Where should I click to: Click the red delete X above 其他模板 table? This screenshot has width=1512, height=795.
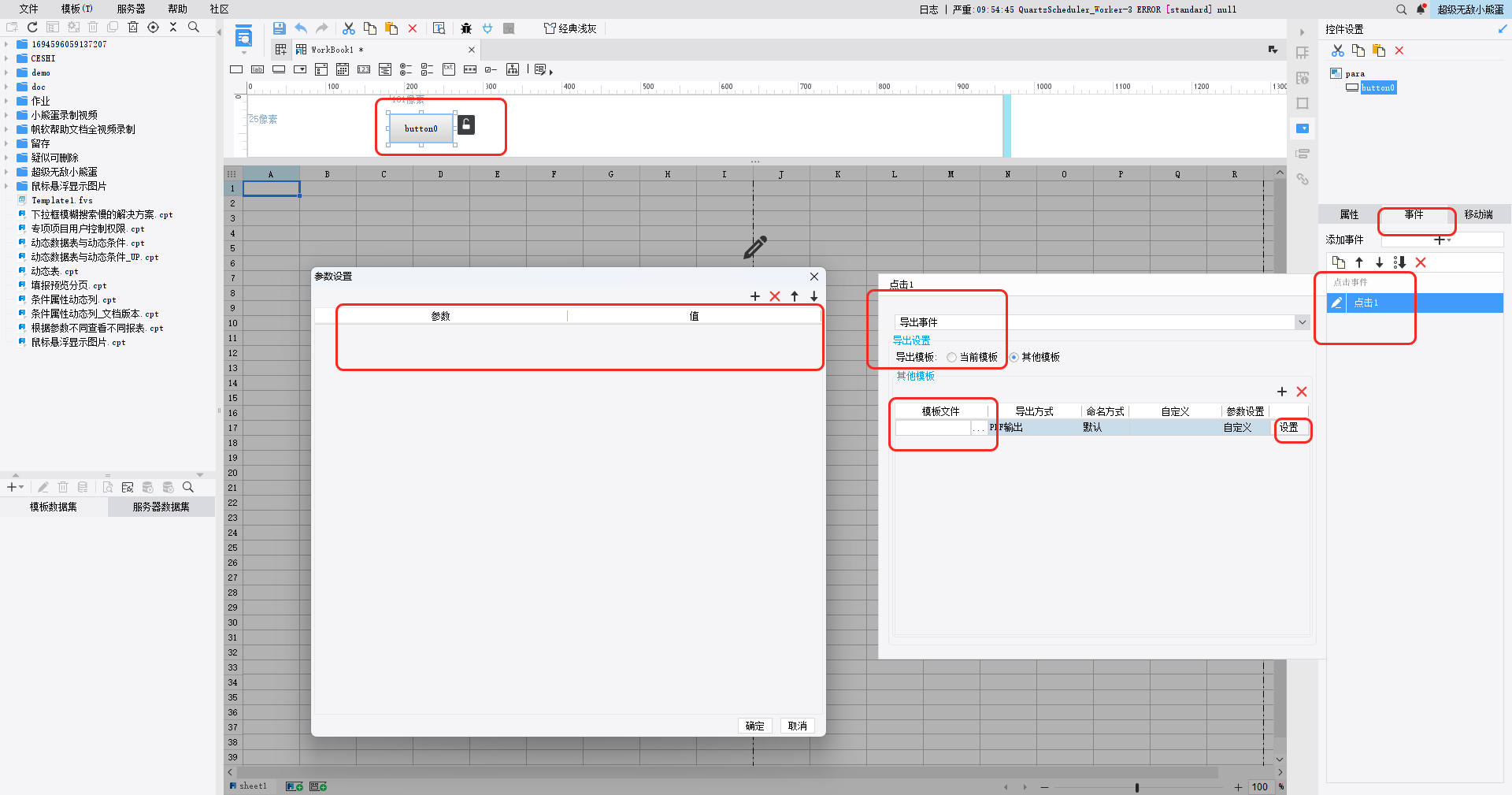[x=1302, y=392]
